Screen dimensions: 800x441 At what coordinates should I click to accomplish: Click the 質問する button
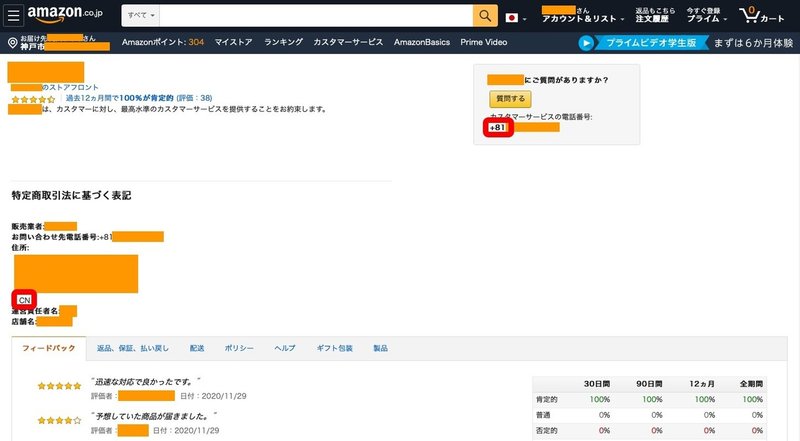pyautogui.click(x=510, y=99)
